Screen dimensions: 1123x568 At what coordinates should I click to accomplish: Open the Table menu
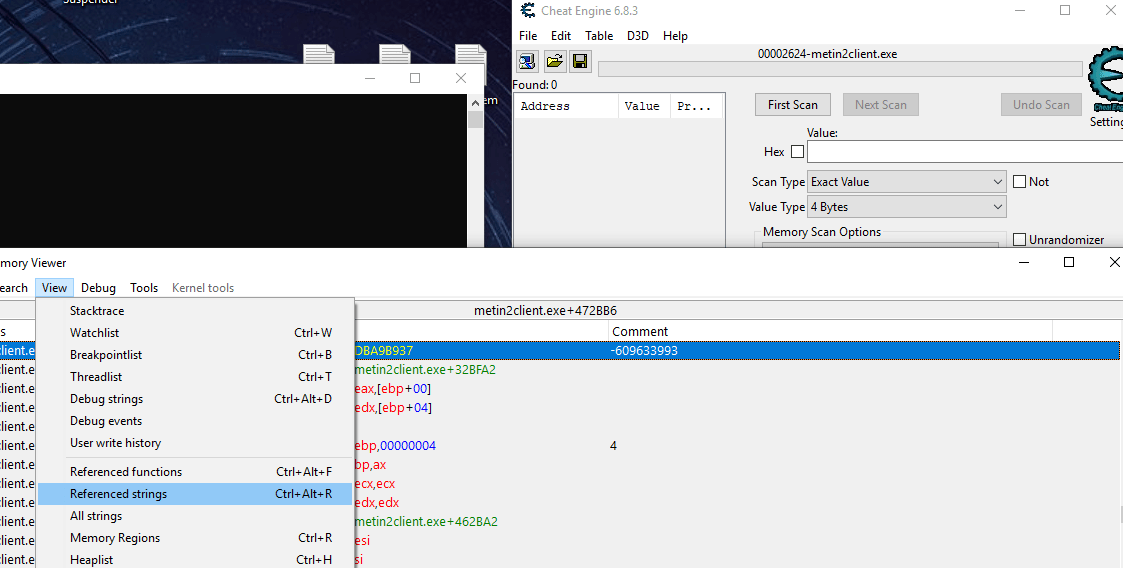599,36
